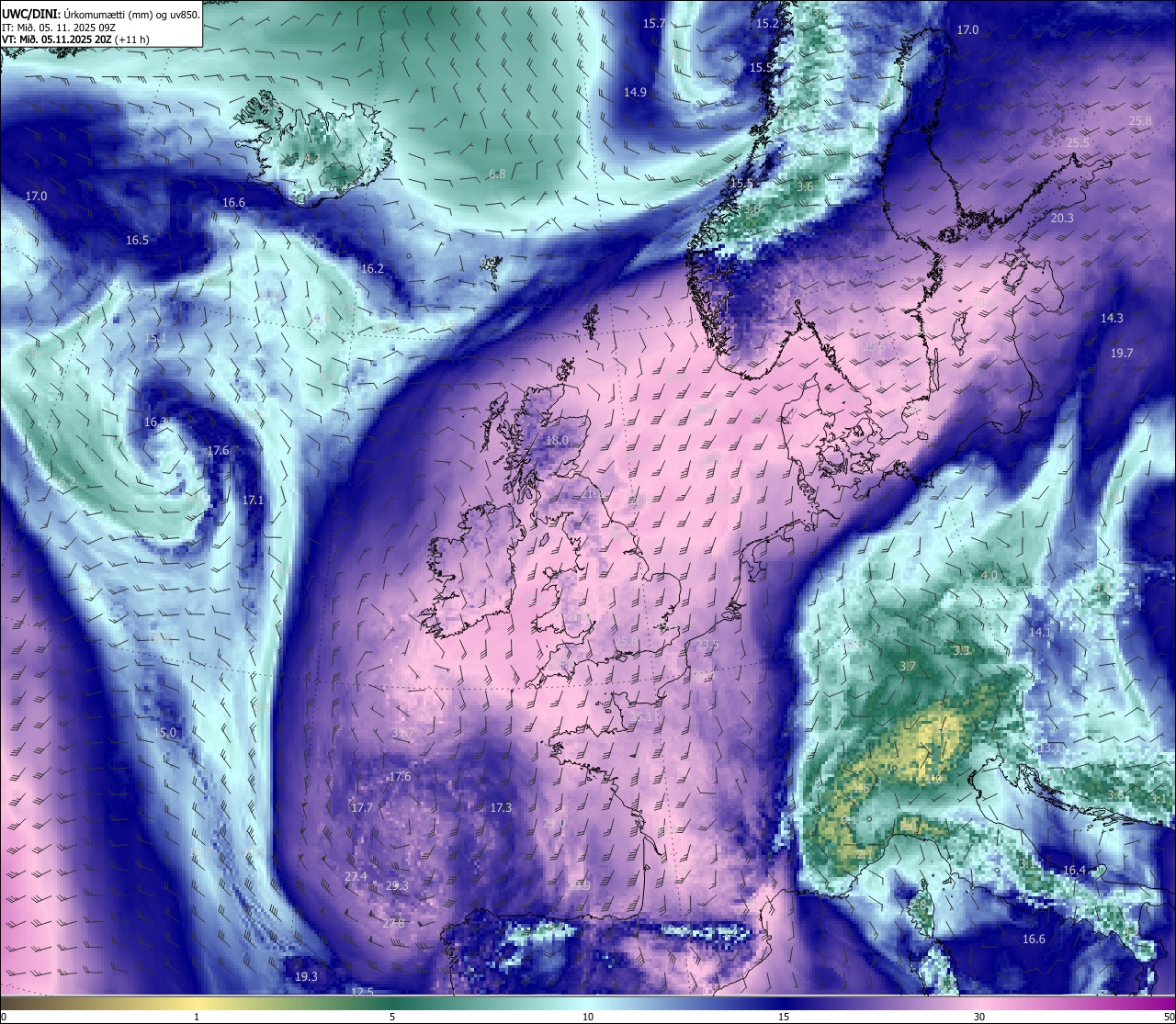The image size is (1176, 1024).
Task: Click the yellow section of the color scale
Action: pyautogui.click(x=197, y=1003)
